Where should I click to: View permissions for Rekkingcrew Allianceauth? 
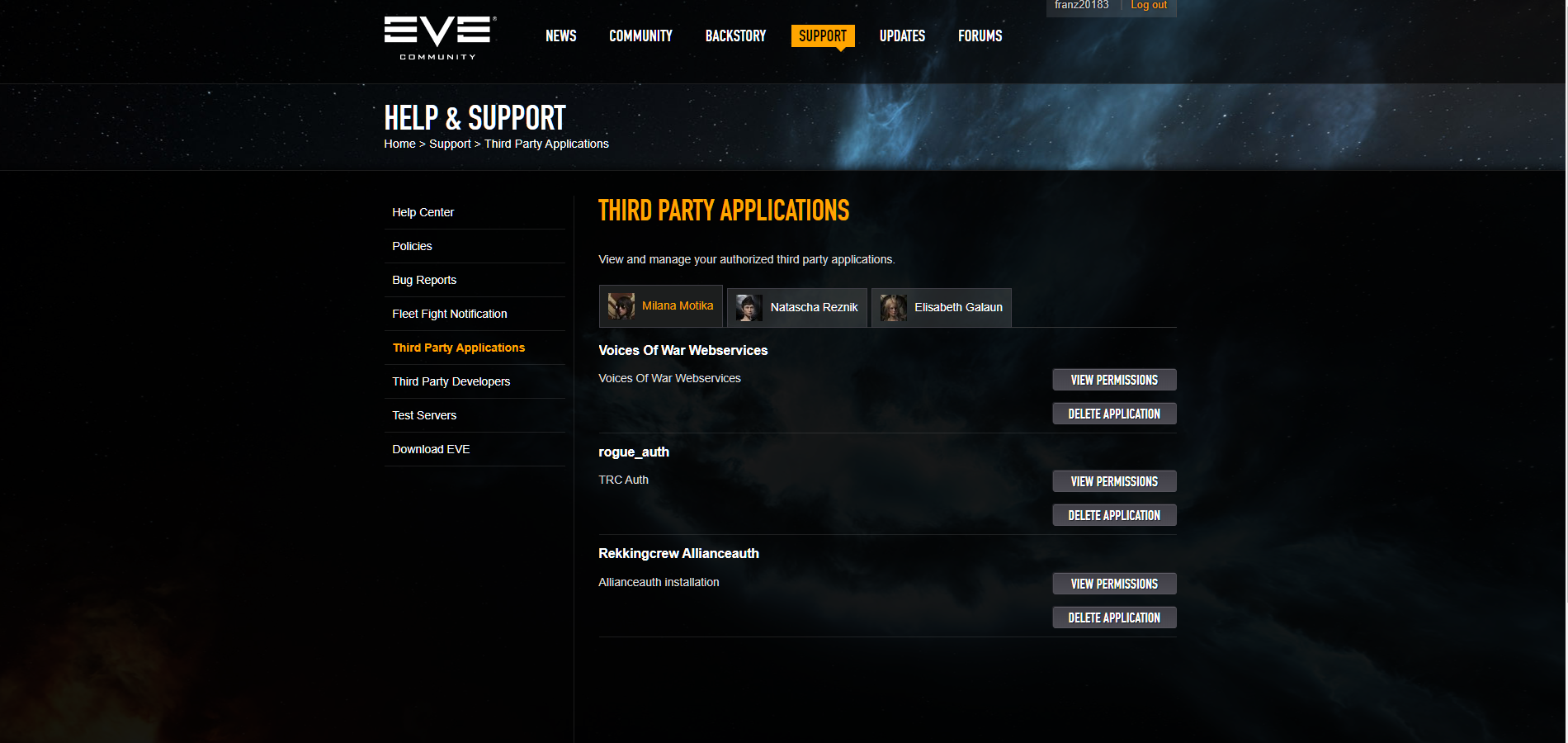point(1114,584)
